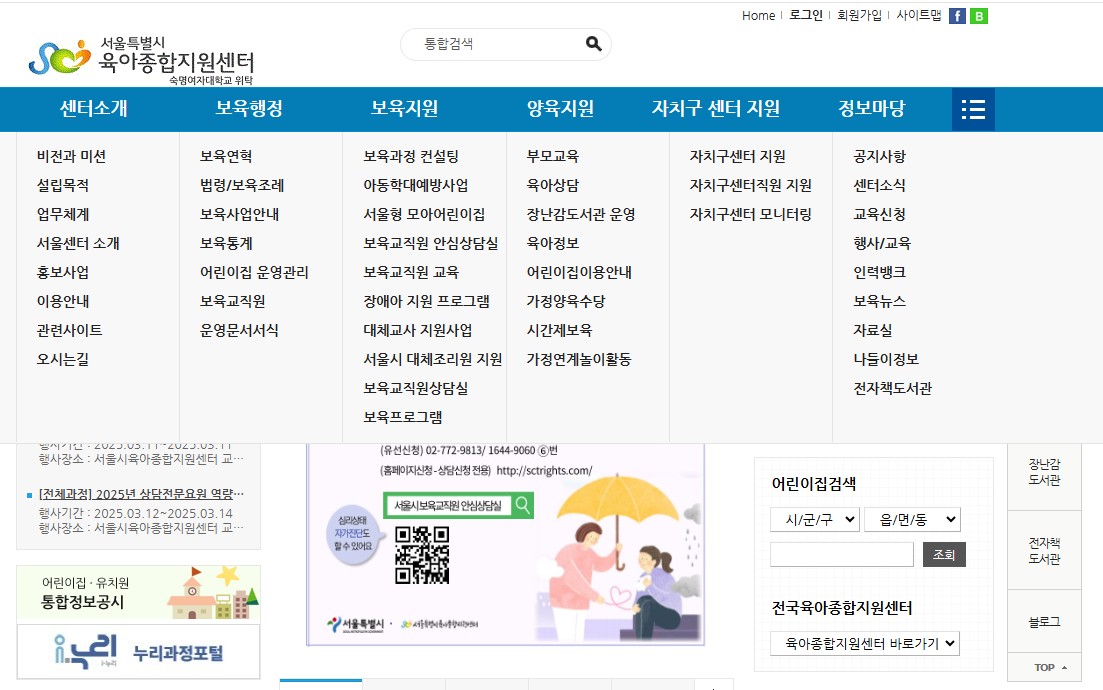Open the 양육지원 menu

click(x=559, y=108)
